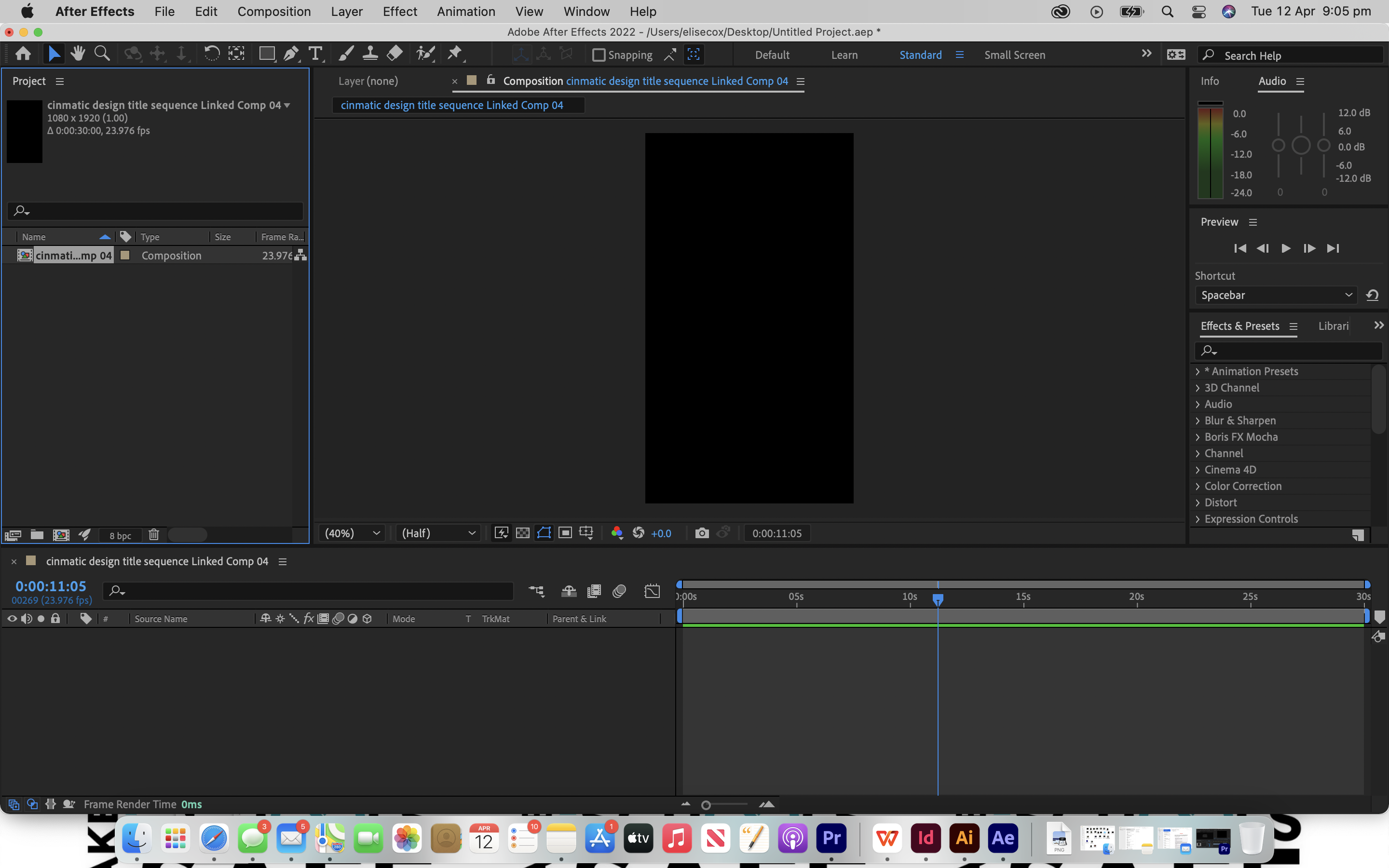Viewport: 1389px width, 868px height.
Task: Select the Type tool
Action: pyautogui.click(x=316, y=54)
